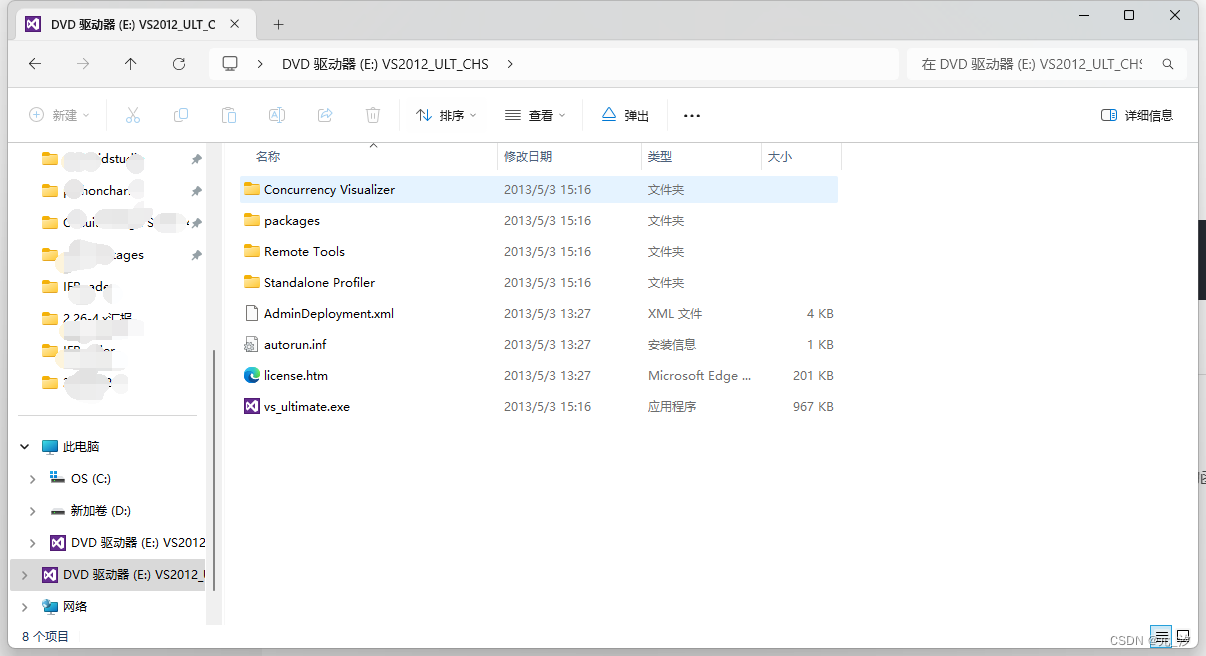
Task: Click chevron before DVD drive in address bar
Action: (261, 64)
